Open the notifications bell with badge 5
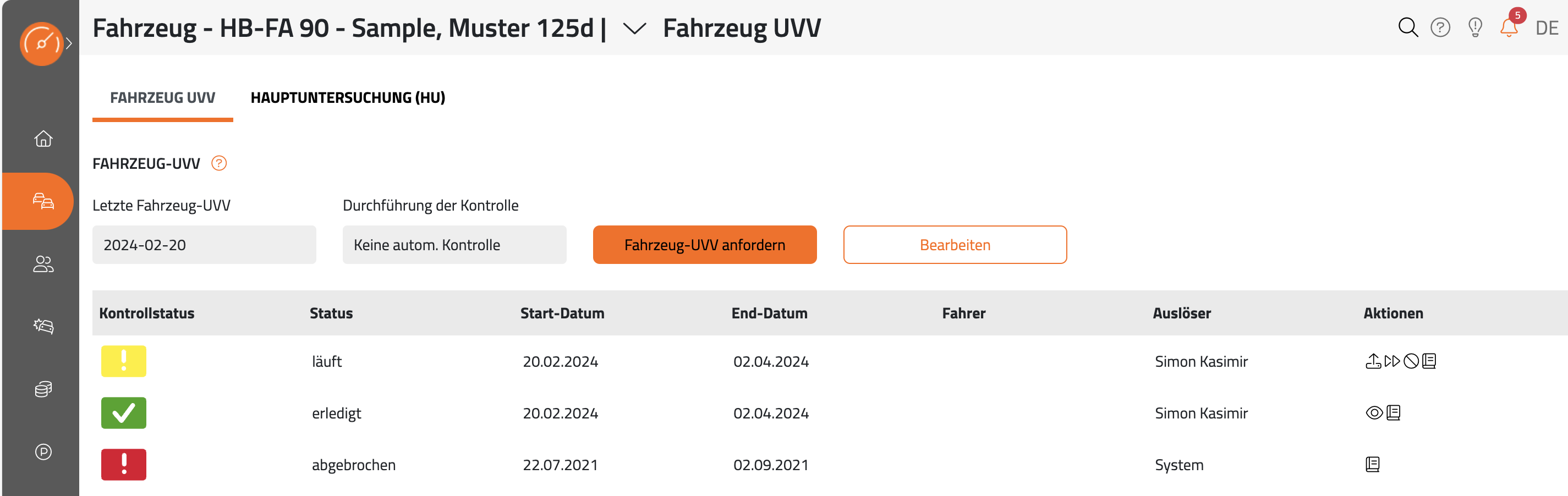This screenshot has width=1568, height=496. 1509,27
